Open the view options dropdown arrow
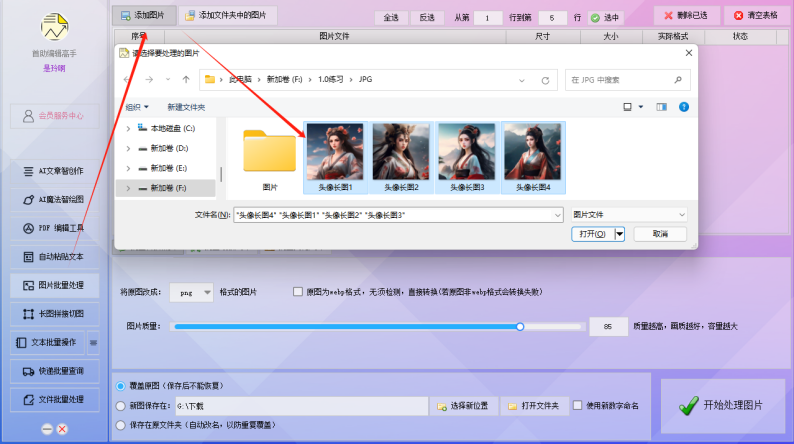794x444 pixels. coord(641,107)
